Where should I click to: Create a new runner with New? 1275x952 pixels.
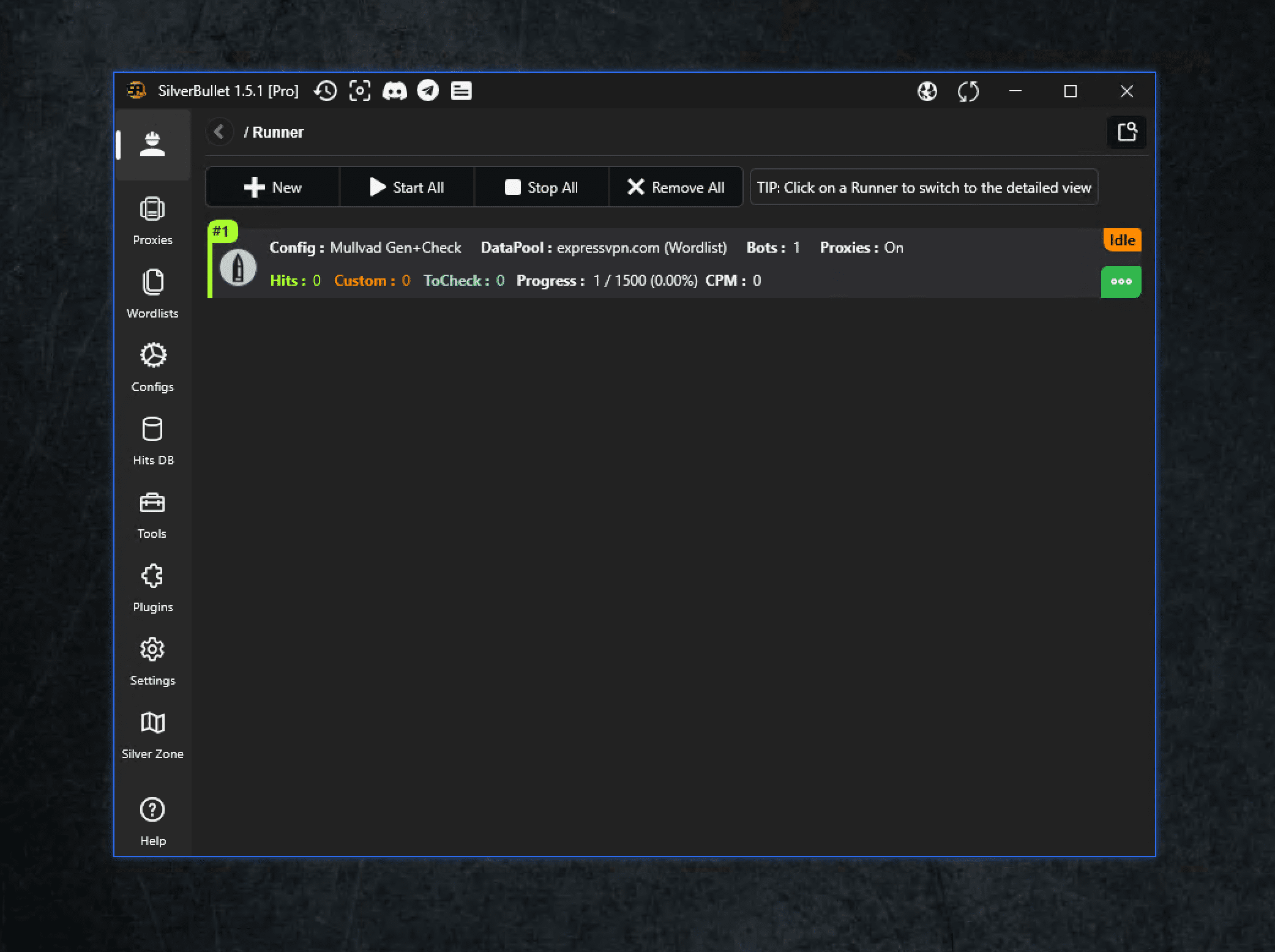point(273,187)
